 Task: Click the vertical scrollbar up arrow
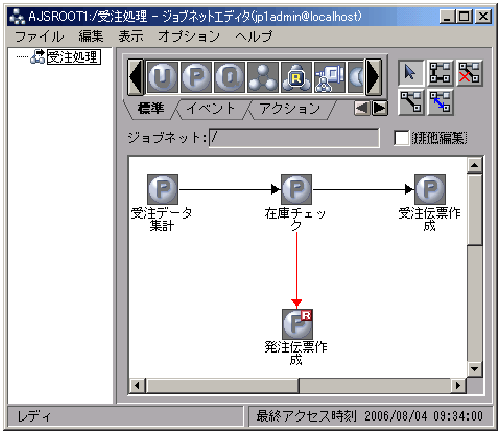(x=475, y=165)
